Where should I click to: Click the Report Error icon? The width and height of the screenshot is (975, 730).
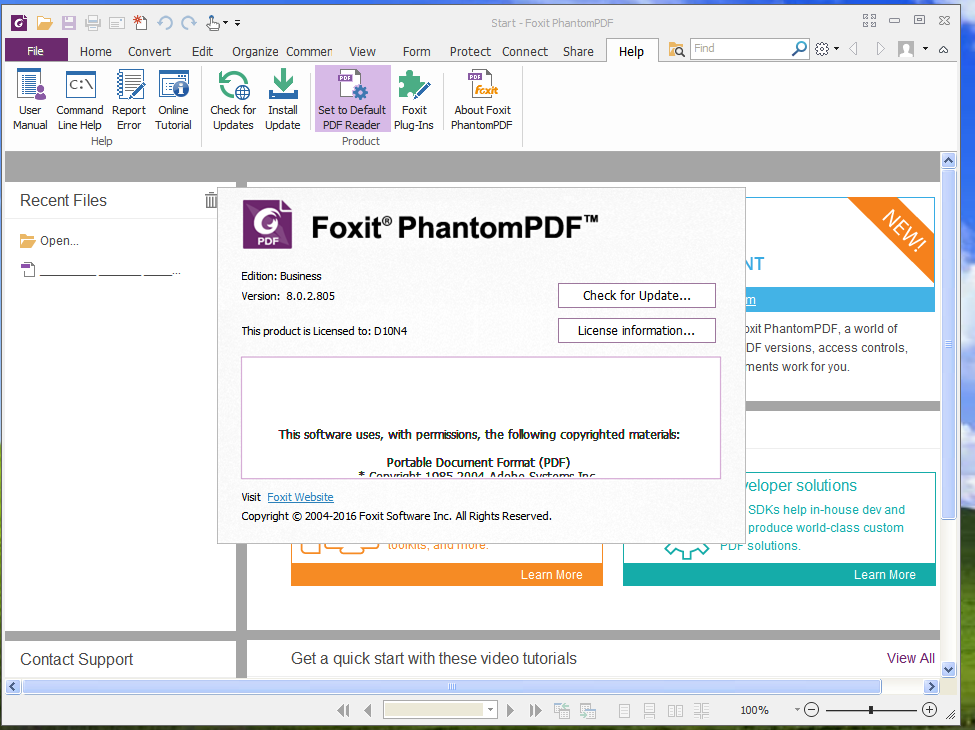129,99
